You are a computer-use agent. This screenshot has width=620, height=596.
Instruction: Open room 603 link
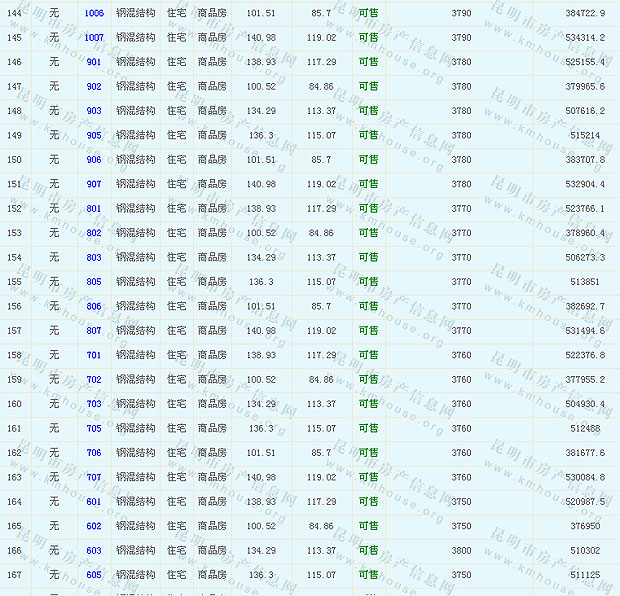point(94,551)
